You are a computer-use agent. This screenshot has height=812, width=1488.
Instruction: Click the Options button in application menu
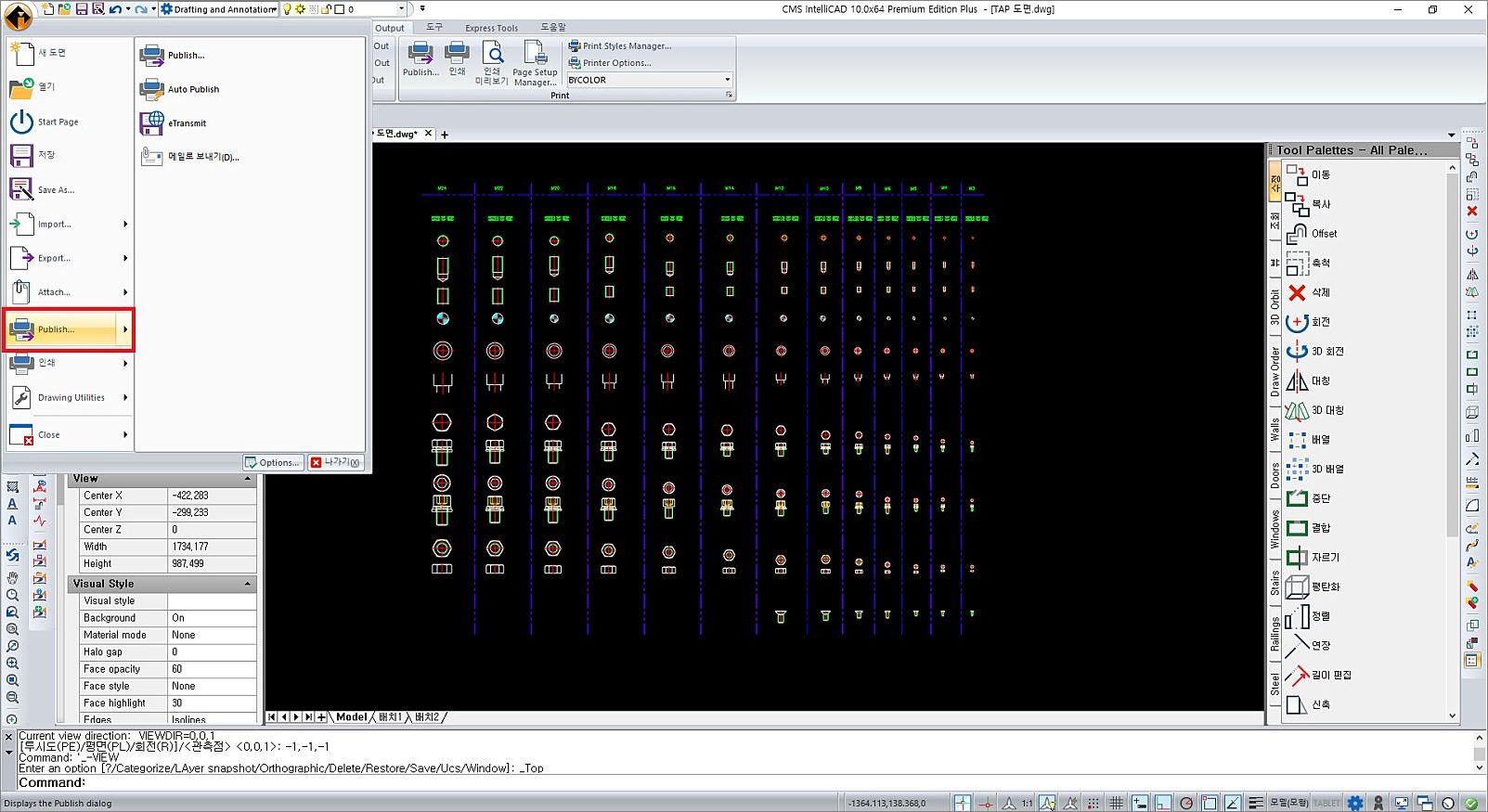coord(272,462)
